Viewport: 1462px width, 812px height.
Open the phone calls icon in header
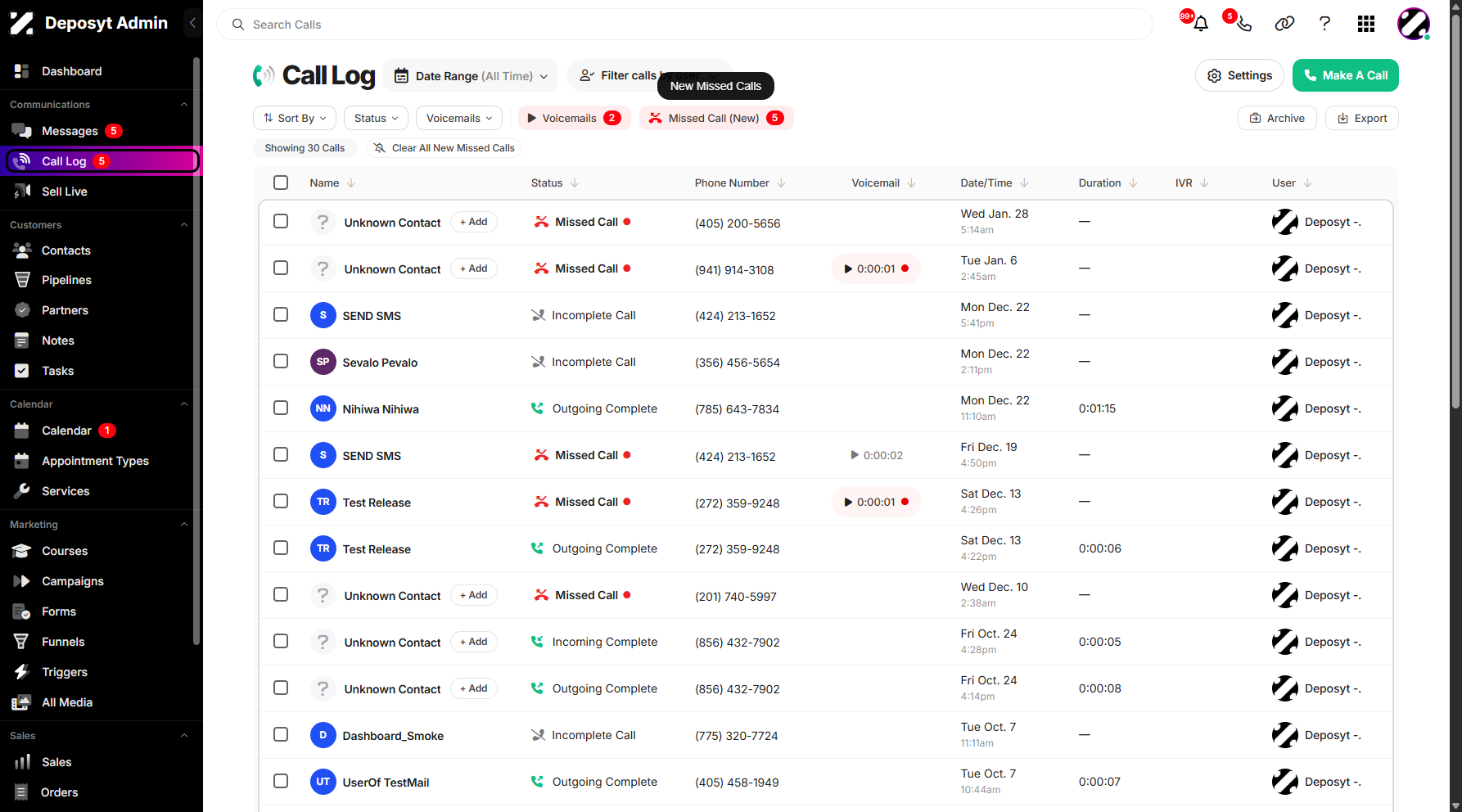1243,24
